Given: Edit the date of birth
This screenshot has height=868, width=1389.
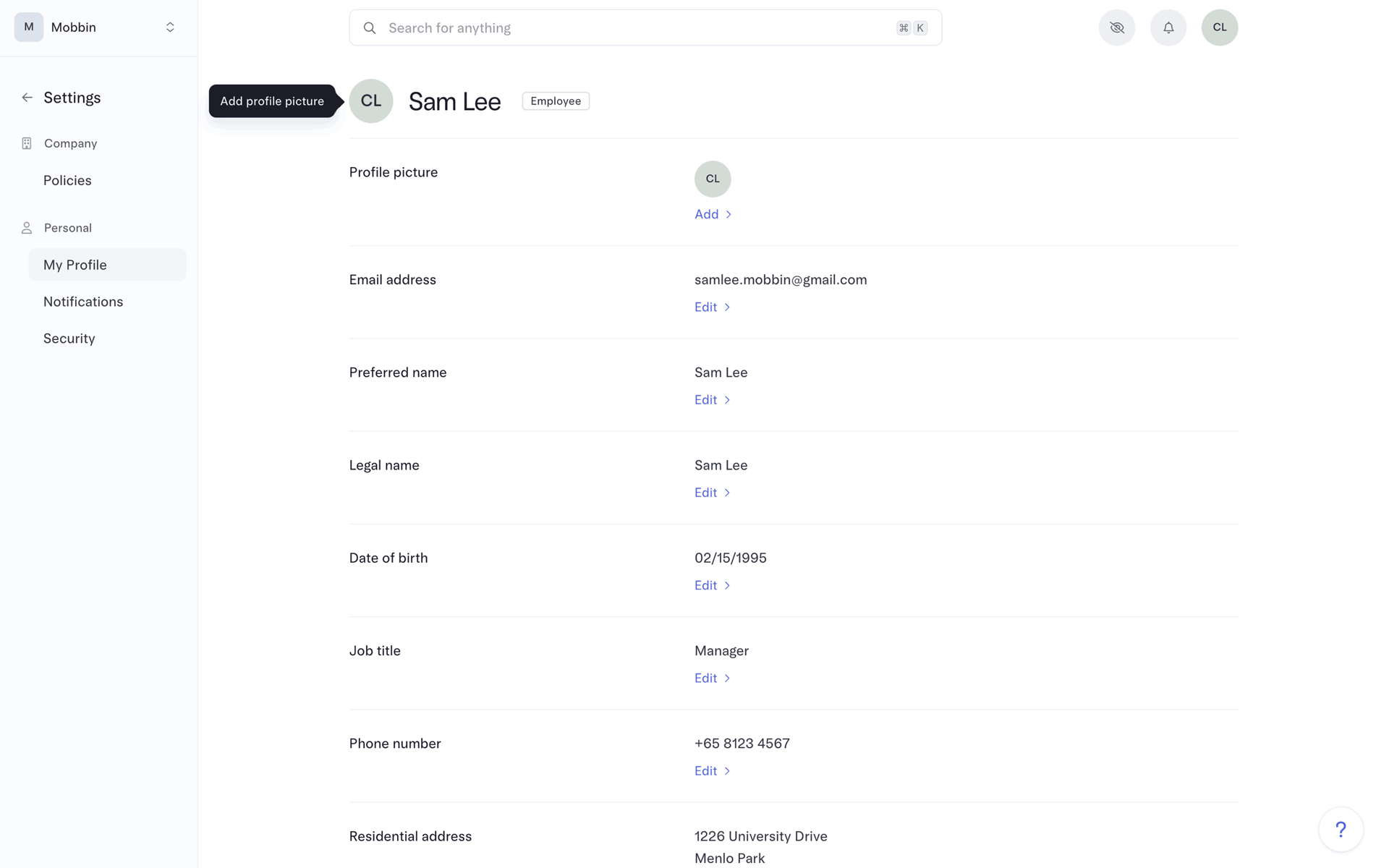Looking at the screenshot, I should pyautogui.click(x=713, y=585).
